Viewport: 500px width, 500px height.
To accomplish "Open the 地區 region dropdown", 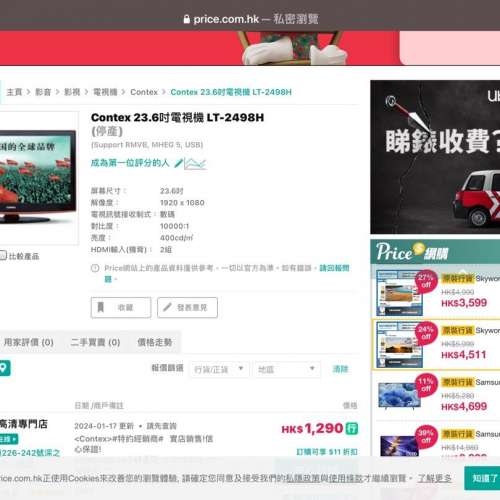I will [287, 369].
